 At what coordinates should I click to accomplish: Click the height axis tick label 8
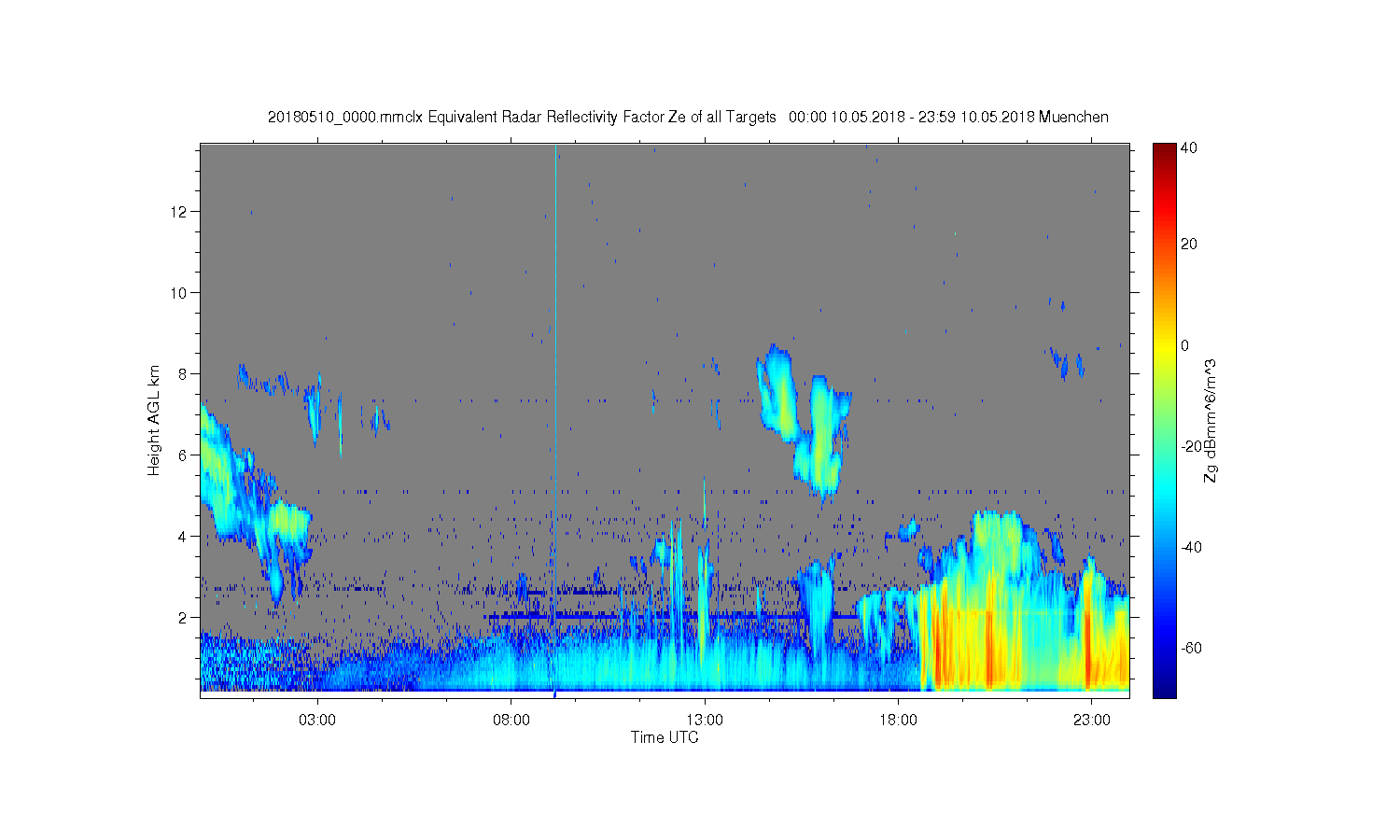183,374
